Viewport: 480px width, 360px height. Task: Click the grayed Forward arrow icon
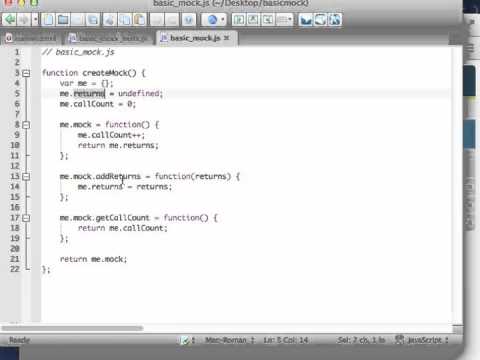pos(24,20)
